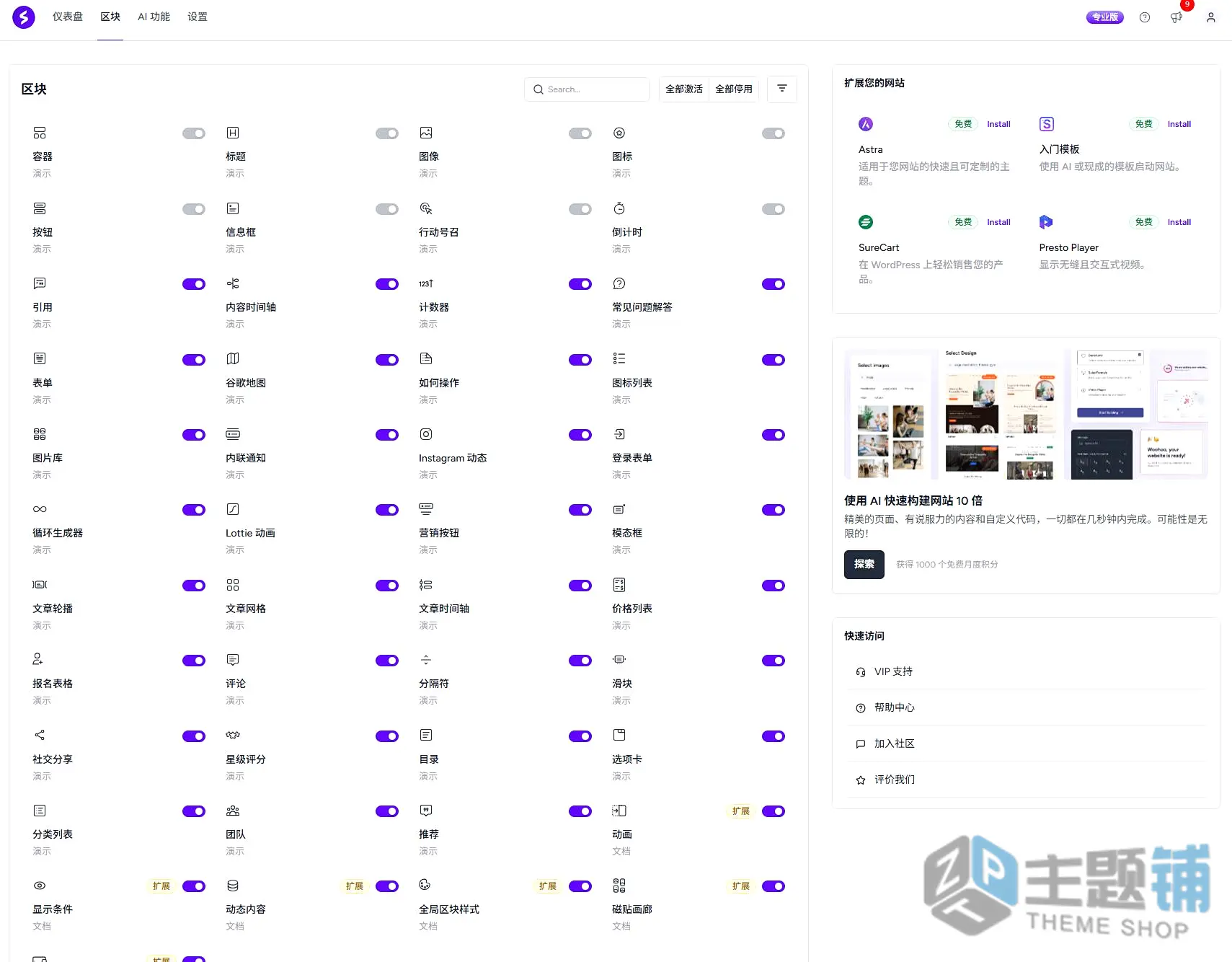Click the Presto Player logo
Viewport: 1232px width, 962px height.
tap(1046, 222)
